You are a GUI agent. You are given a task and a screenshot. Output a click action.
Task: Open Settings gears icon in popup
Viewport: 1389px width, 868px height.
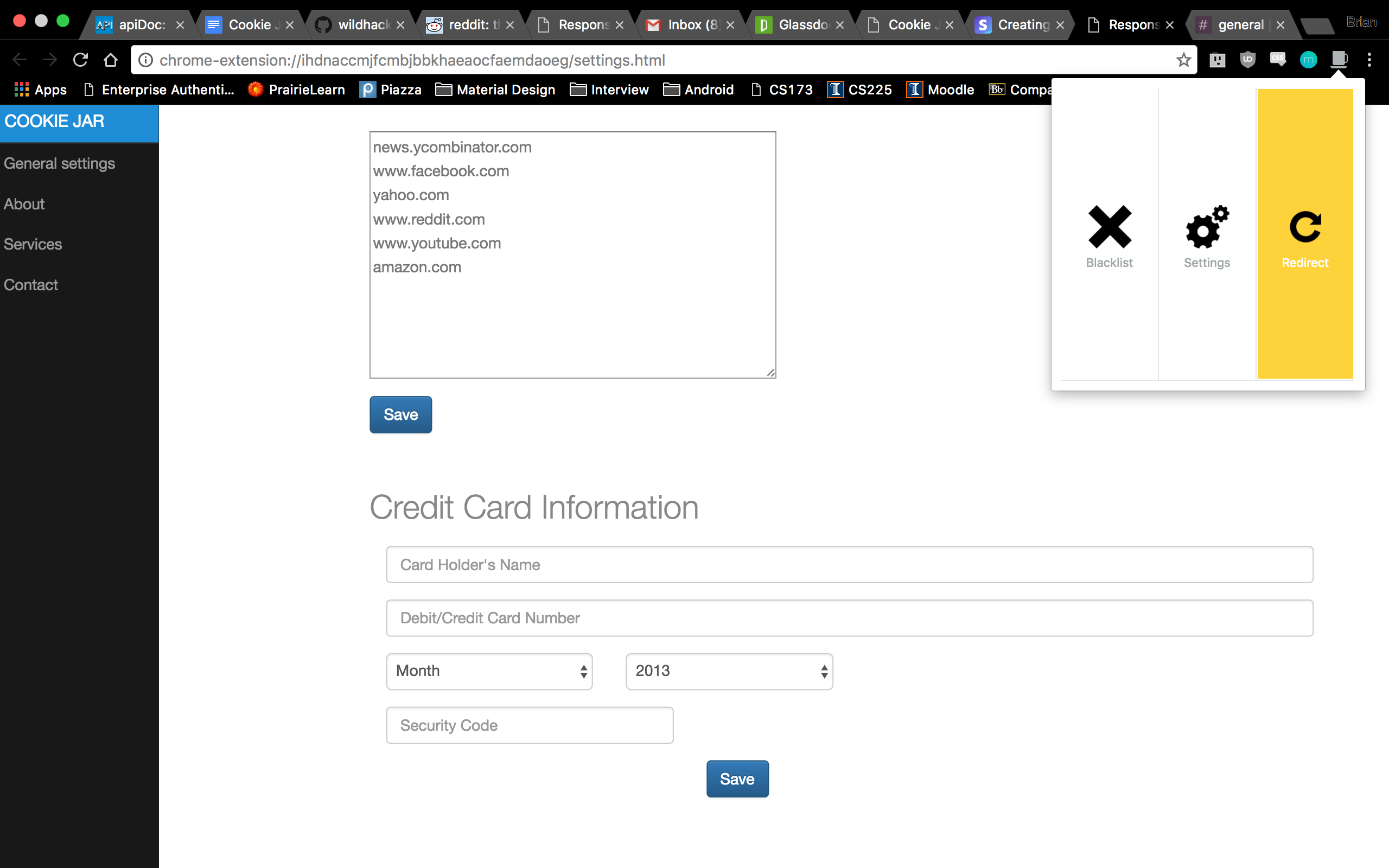pos(1207,227)
